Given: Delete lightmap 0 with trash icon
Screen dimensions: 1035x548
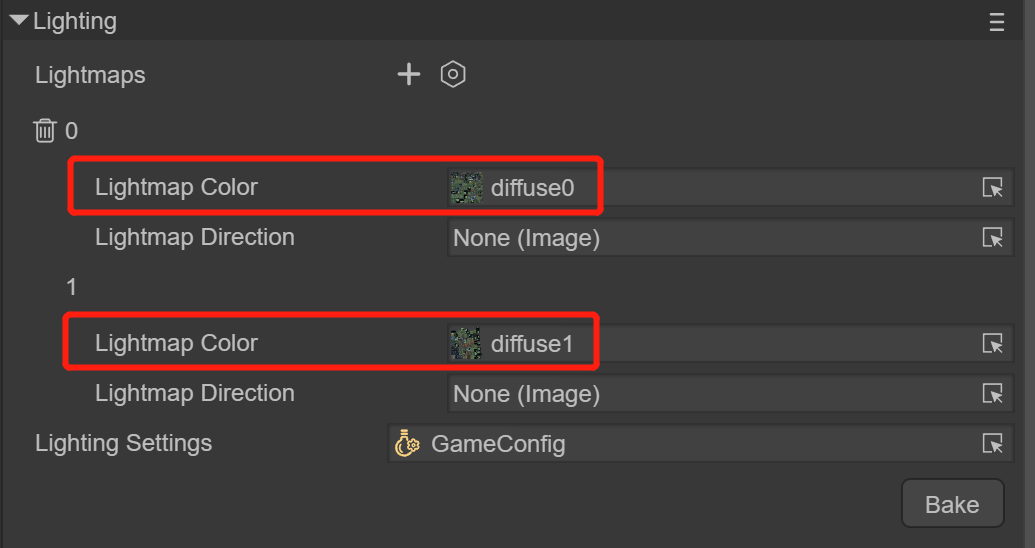Looking at the screenshot, I should 45,131.
